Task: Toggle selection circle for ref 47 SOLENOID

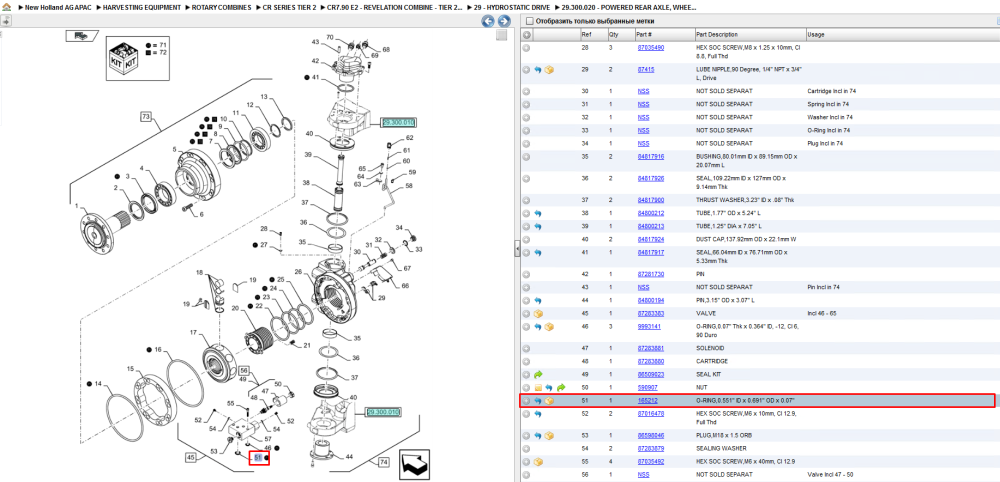Action: 526,348
